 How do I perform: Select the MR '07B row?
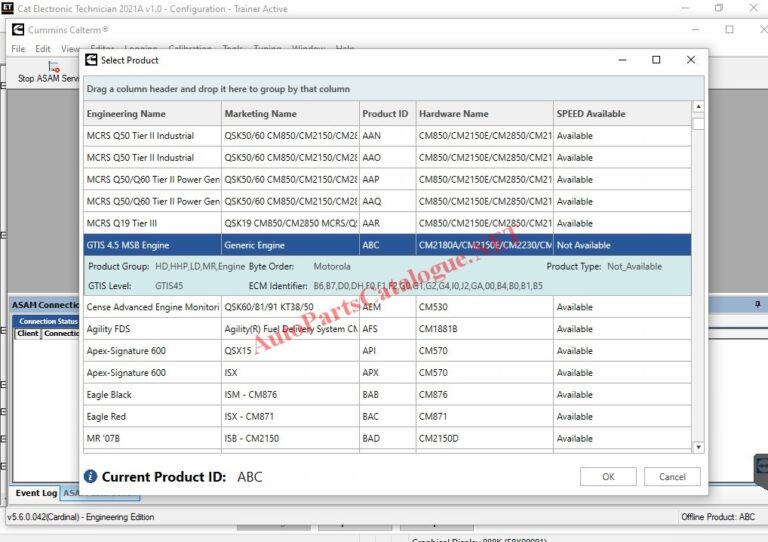[x=387, y=438]
